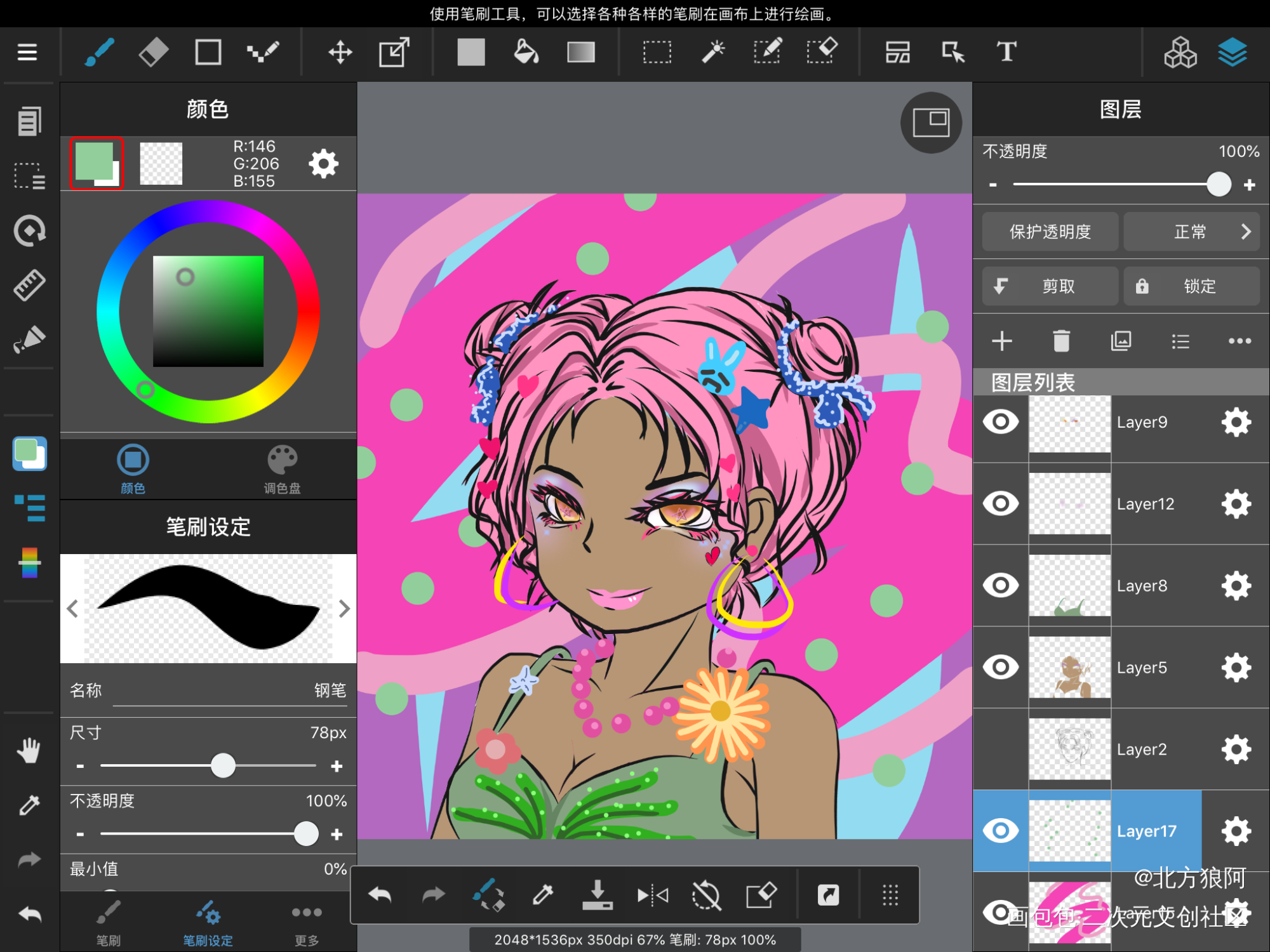Switch to the 笔刷 brush tab
1270x952 pixels.
pyautogui.click(x=108, y=923)
